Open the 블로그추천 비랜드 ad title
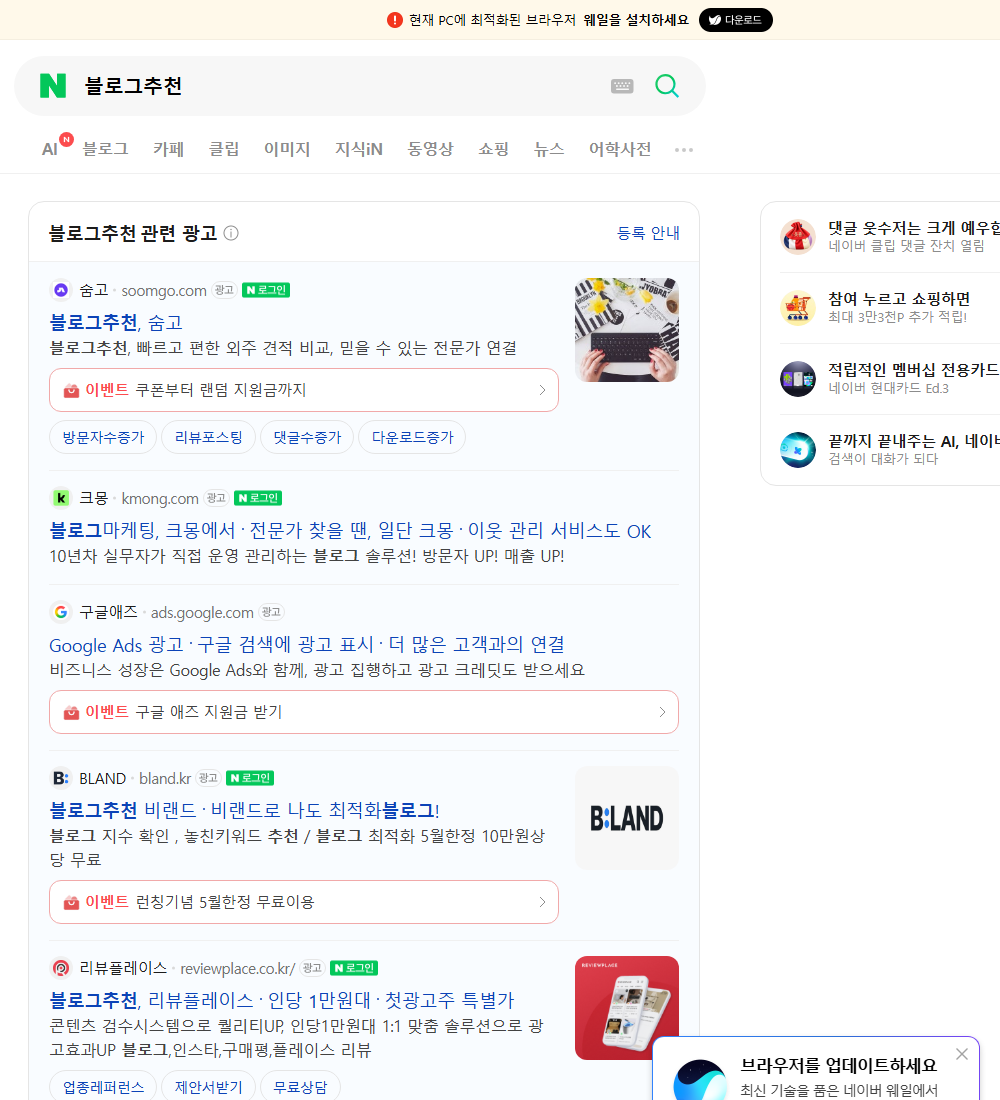 tap(244, 810)
